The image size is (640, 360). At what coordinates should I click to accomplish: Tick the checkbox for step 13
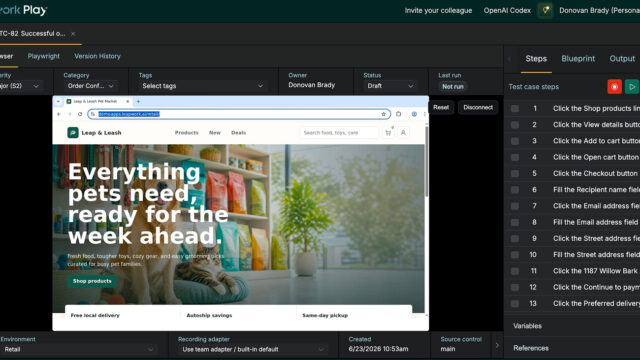515,304
